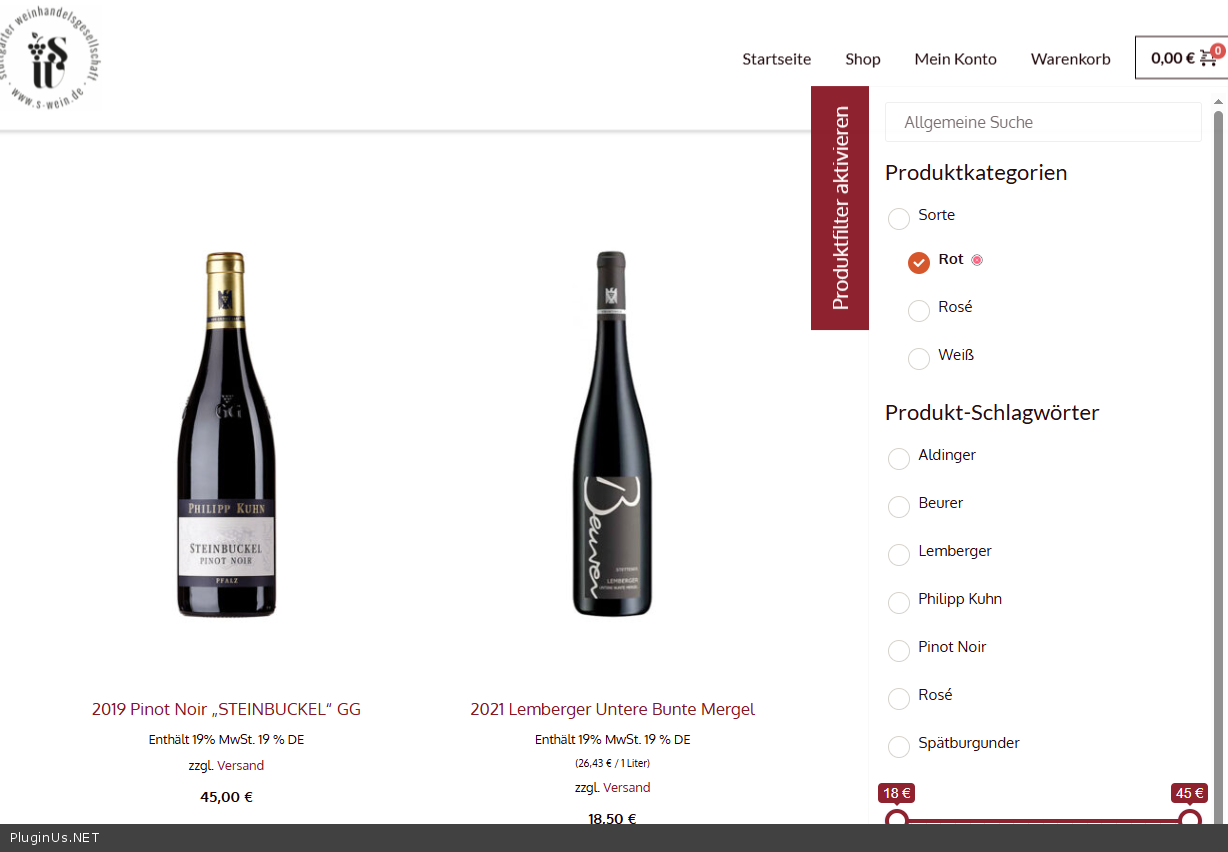Open the Warenkorb menu link
This screenshot has height=852, width=1228.
1070,59
